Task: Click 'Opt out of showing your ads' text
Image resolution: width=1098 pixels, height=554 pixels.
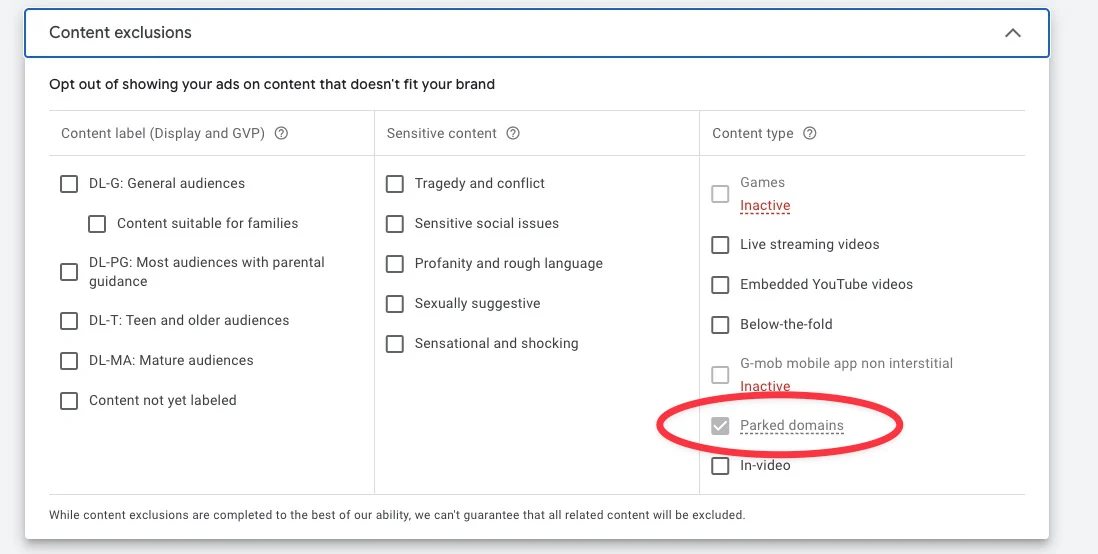Action: tap(272, 84)
